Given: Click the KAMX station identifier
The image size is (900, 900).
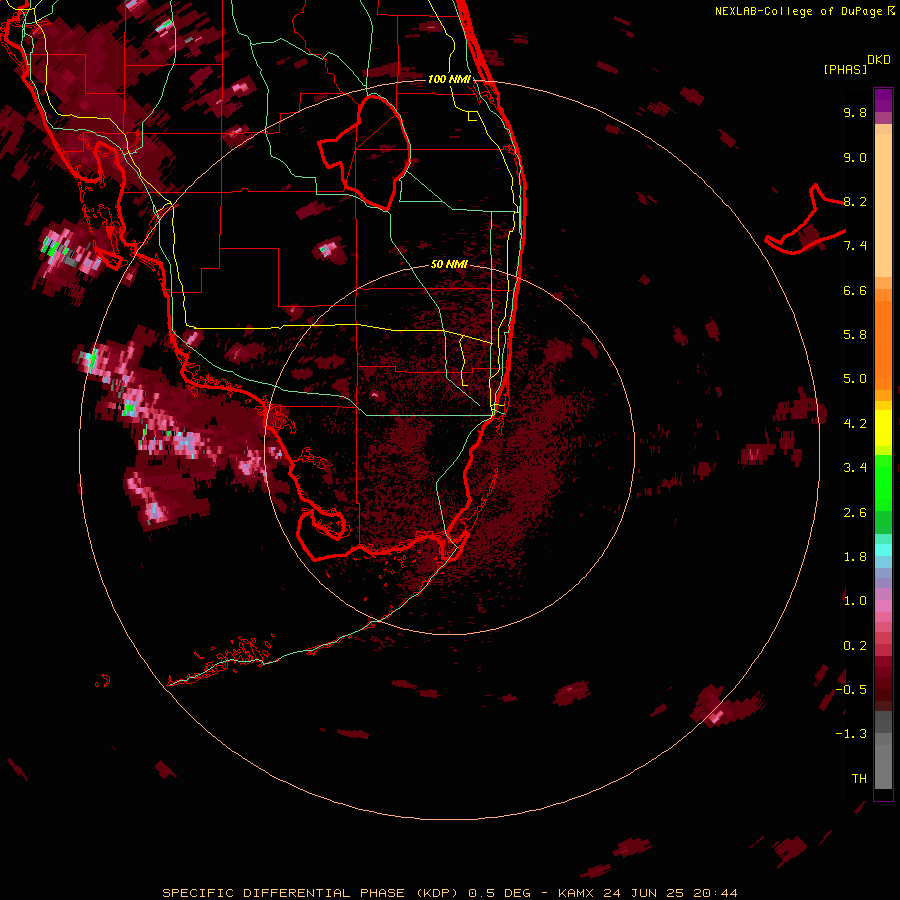Looking at the screenshot, I should pyautogui.click(x=577, y=893).
